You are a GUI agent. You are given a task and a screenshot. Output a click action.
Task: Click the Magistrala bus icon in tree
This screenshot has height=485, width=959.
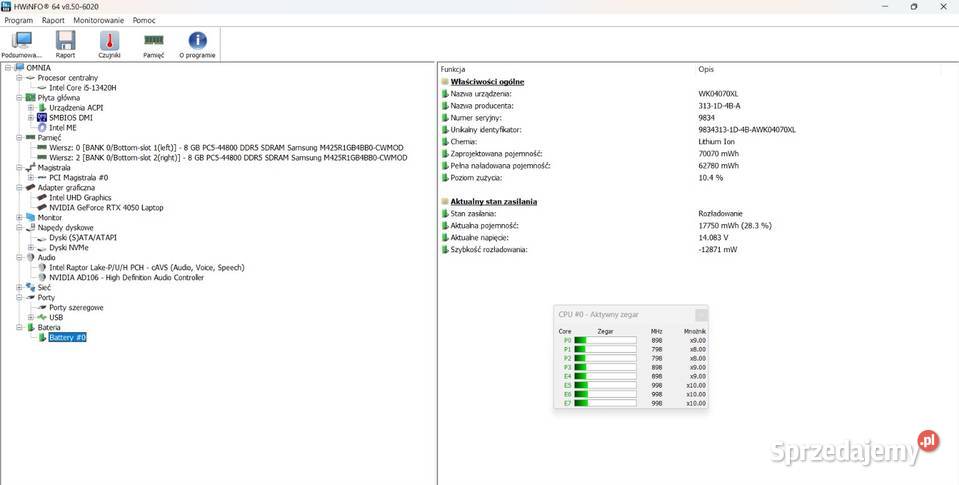pyautogui.click(x=31, y=168)
